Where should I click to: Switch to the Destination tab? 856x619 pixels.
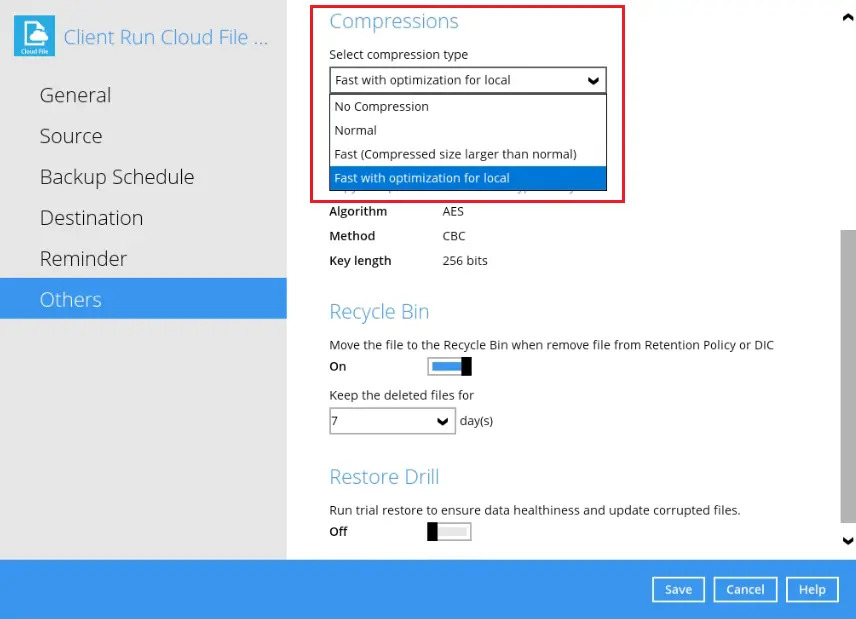(91, 218)
